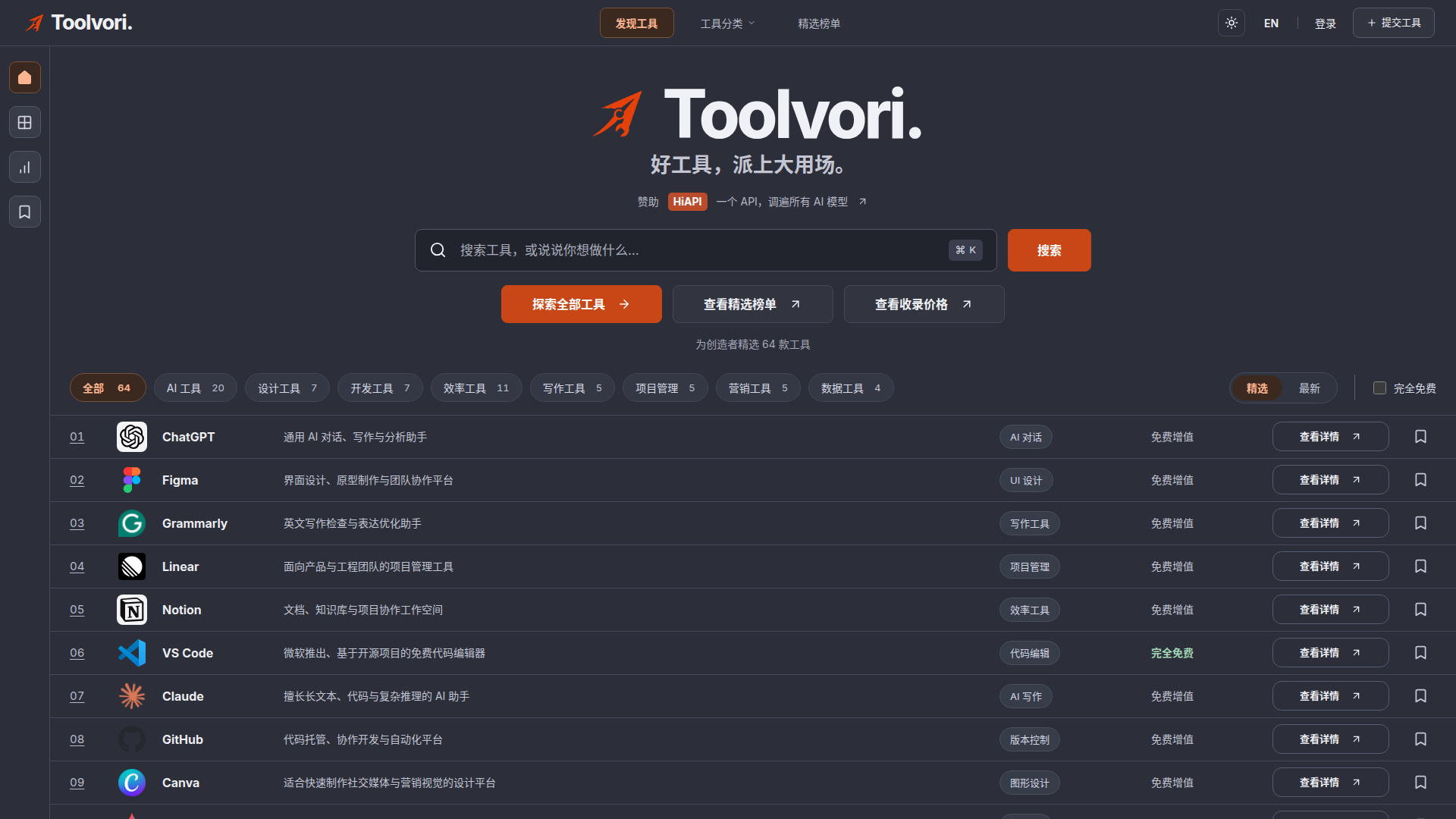Click the 代码编辑 tag on VS Code
This screenshot has width=1456, height=819.
click(x=1030, y=653)
